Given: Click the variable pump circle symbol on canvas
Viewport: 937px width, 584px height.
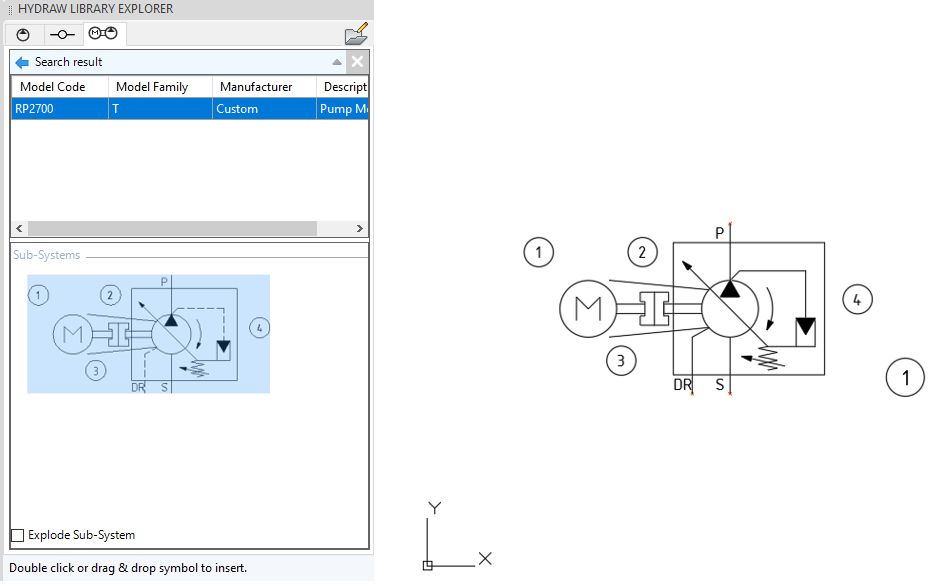Looking at the screenshot, I should (730, 307).
